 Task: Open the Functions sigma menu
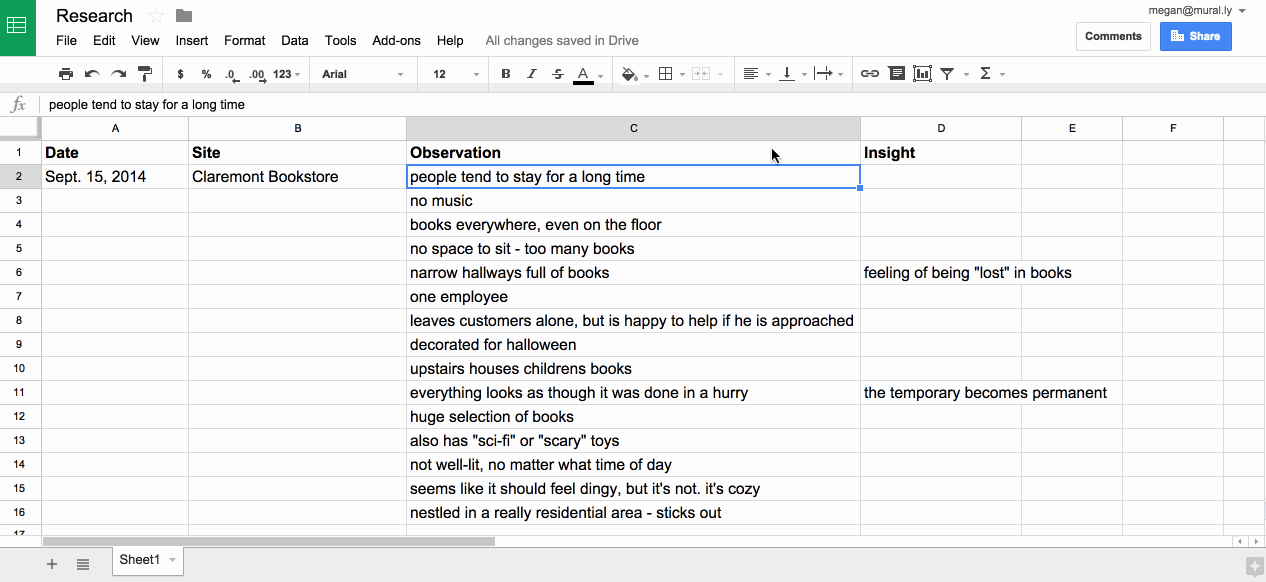coord(985,74)
